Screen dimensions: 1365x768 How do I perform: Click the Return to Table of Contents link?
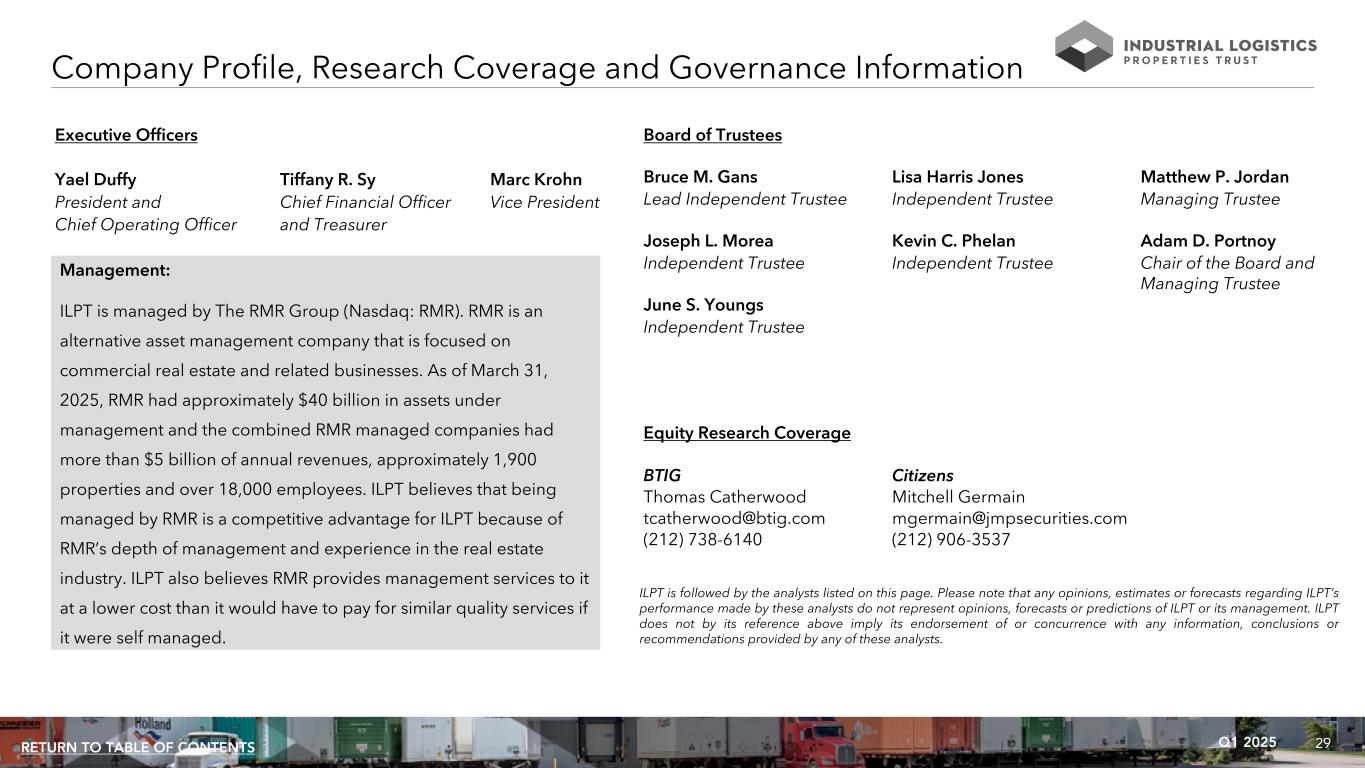pyautogui.click(x=138, y=748)
